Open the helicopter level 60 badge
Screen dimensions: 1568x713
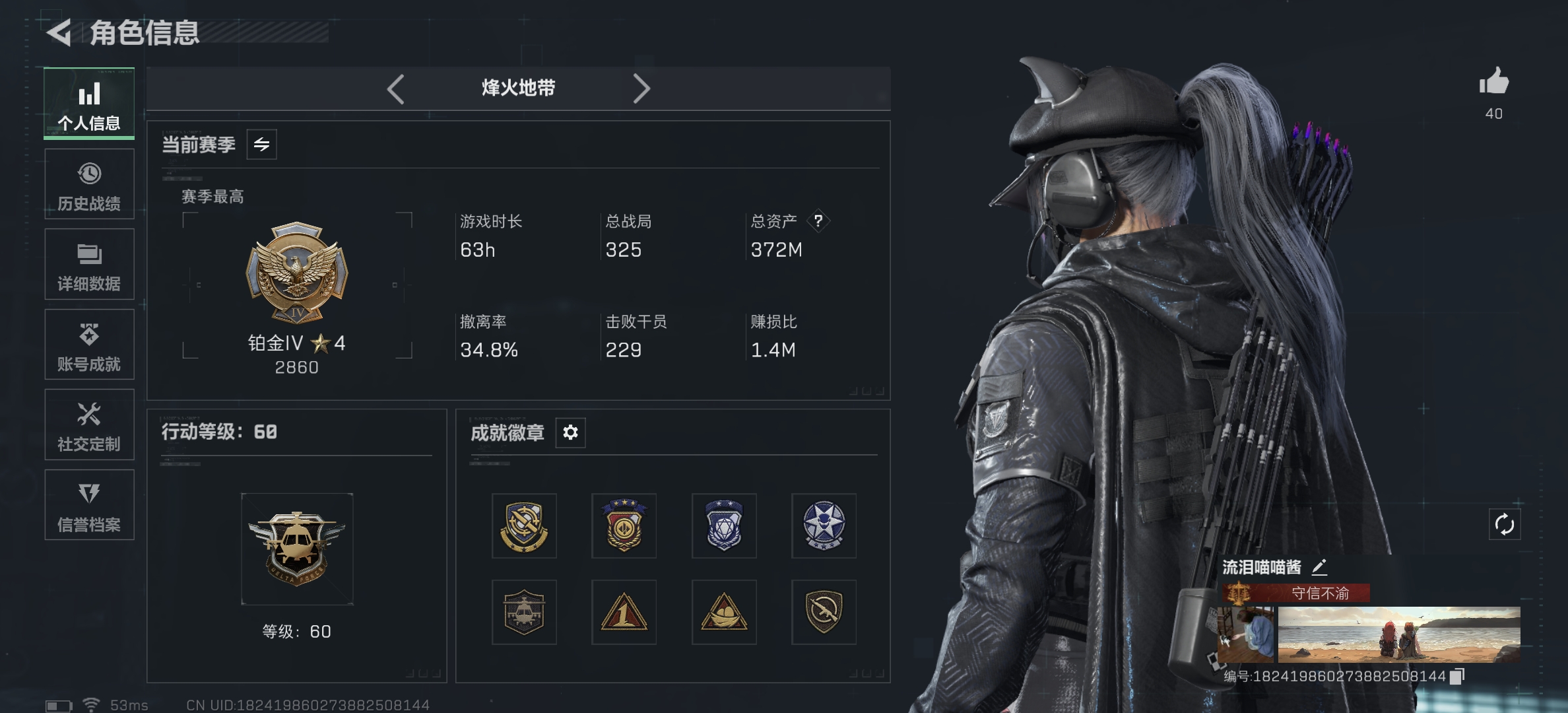click(297, 549)
